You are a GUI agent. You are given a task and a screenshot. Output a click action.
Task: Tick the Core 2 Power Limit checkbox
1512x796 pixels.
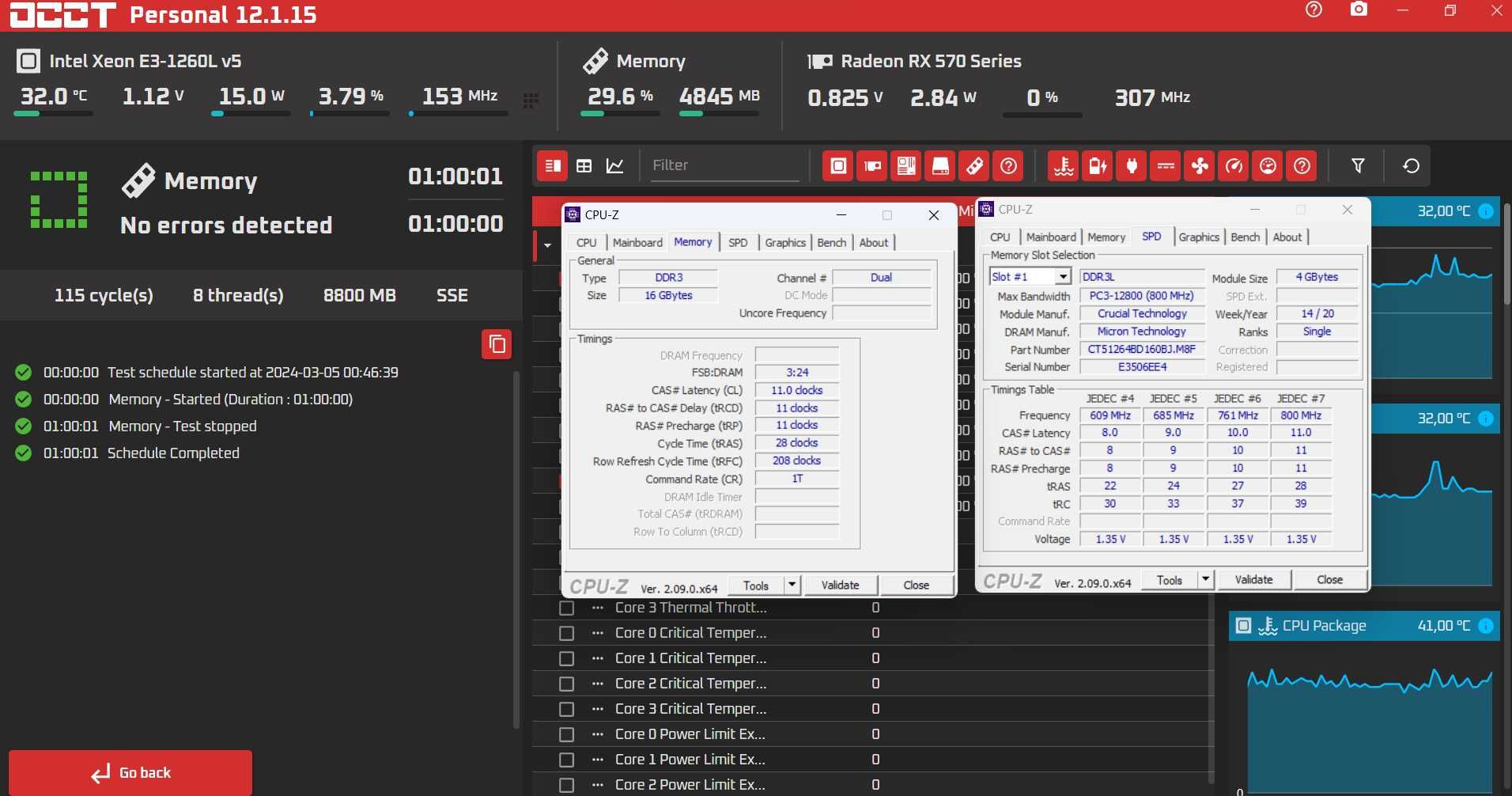[x=566, y=785]
